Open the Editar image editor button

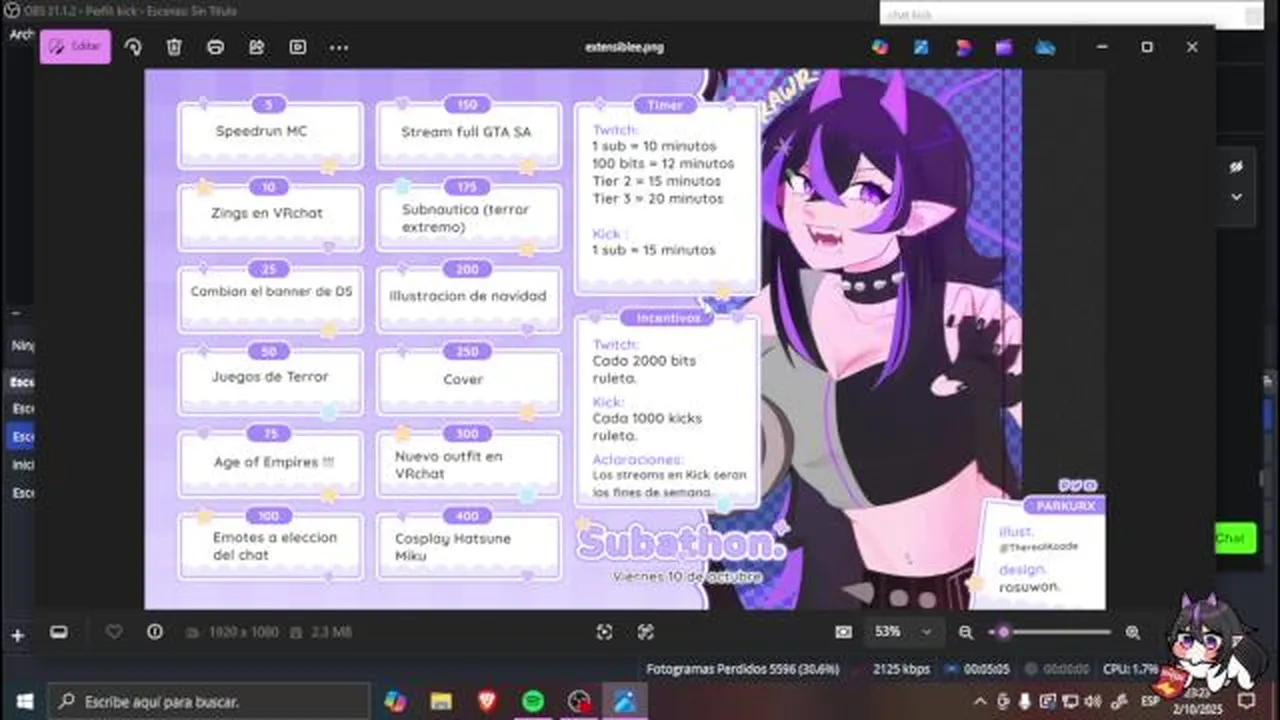(x=75, y=46)
